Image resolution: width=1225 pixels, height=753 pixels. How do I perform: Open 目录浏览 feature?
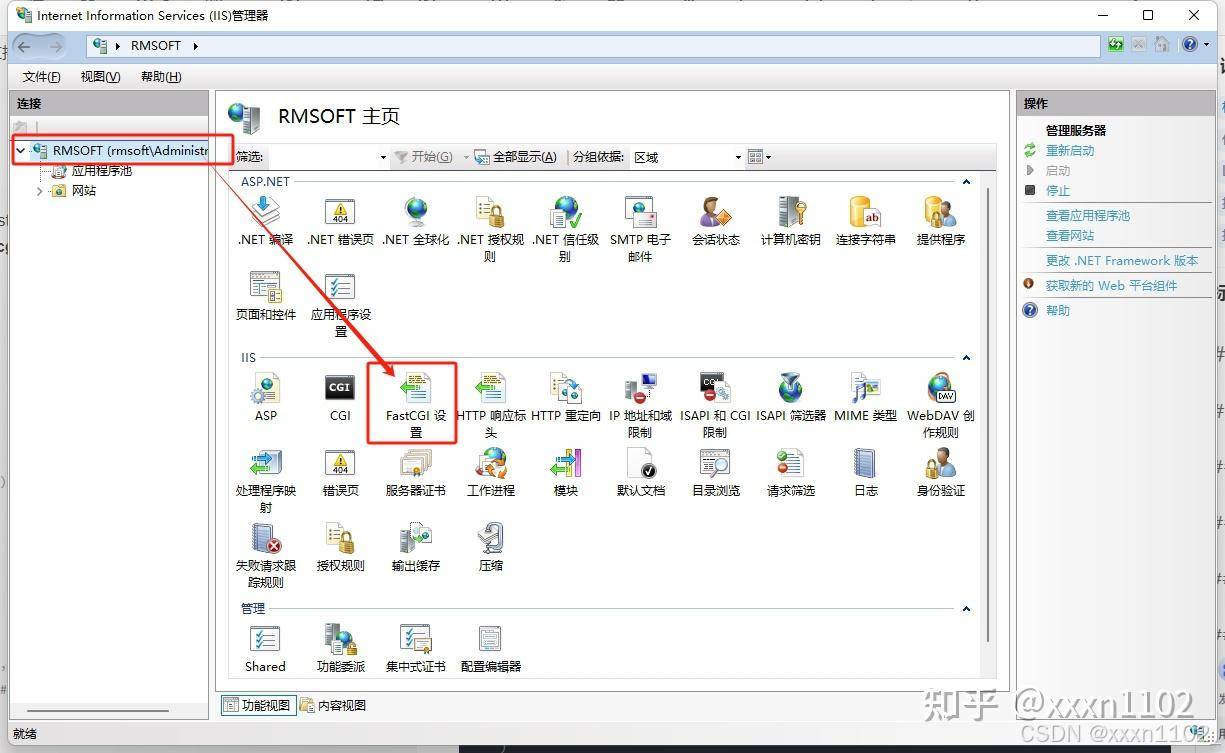coord(716,473)
